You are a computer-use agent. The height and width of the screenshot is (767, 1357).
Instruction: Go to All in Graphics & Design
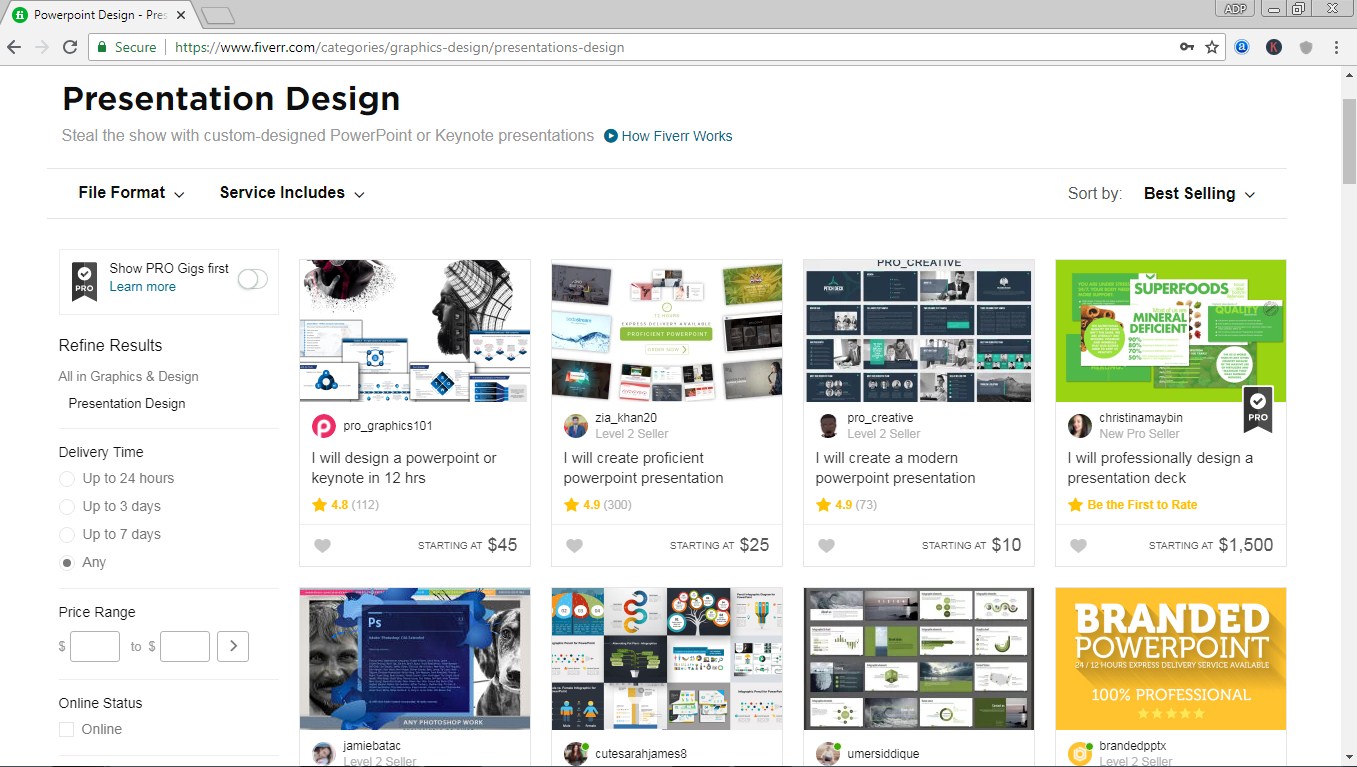[x=128, y=377]
